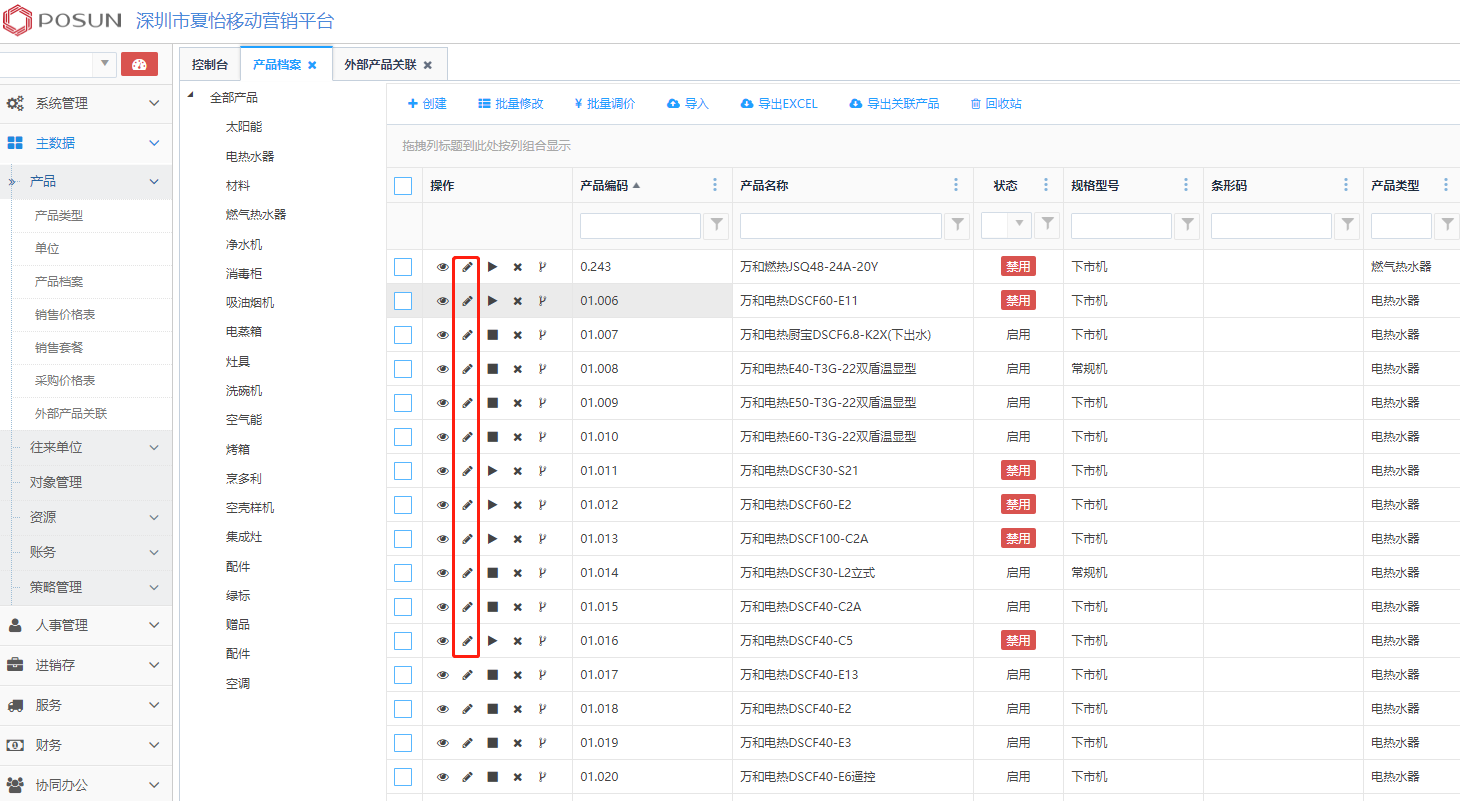Collapse the 全部产品 tree node
The width and height of the screenshot is (1460, 801).
tap(191, 96)
